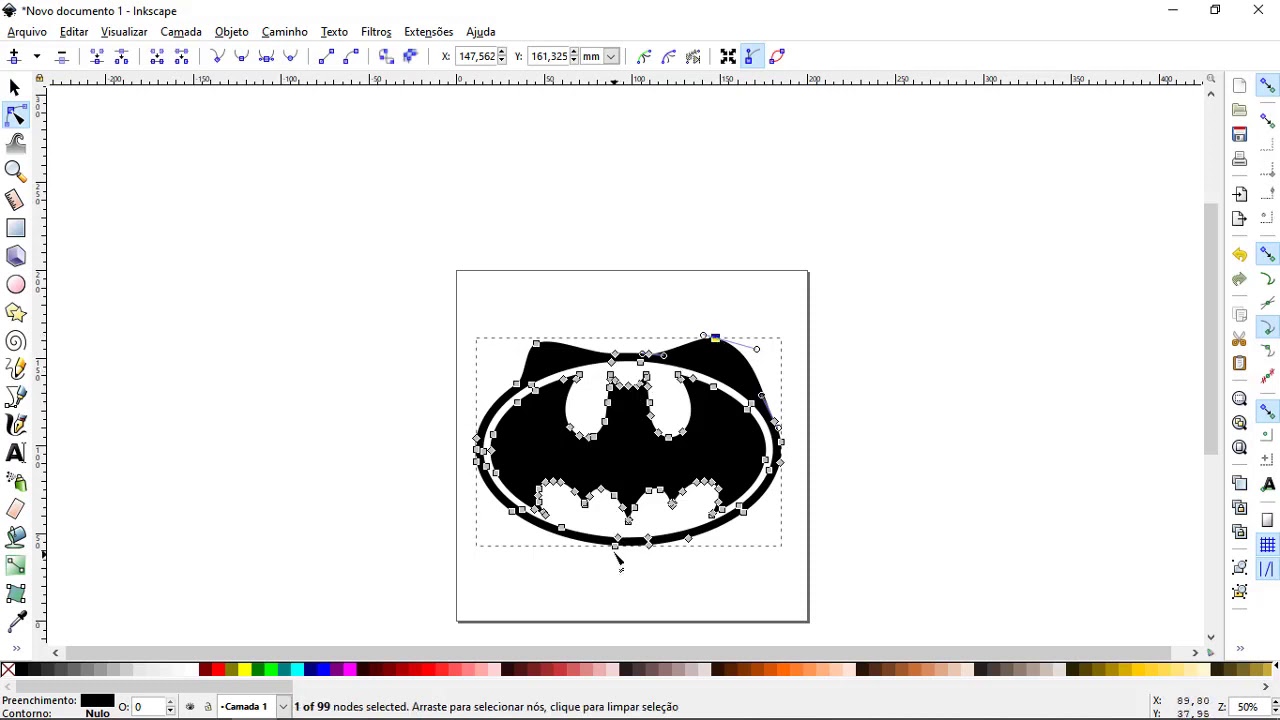The image size is (1280, 720).
Task: Make selected nodes cusp (corner)
Action: [x=217, y=56]
